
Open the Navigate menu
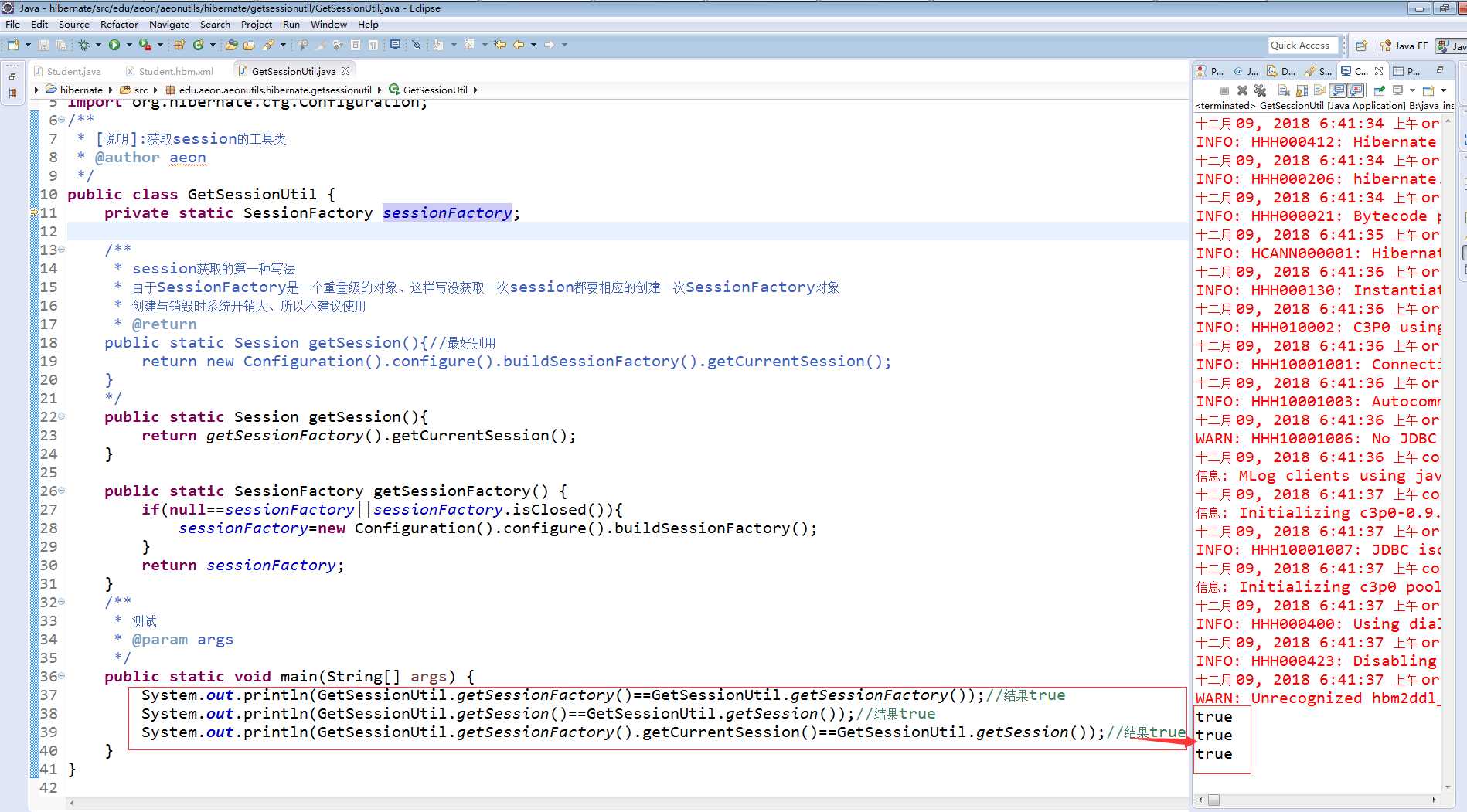(x=168, y=24)
